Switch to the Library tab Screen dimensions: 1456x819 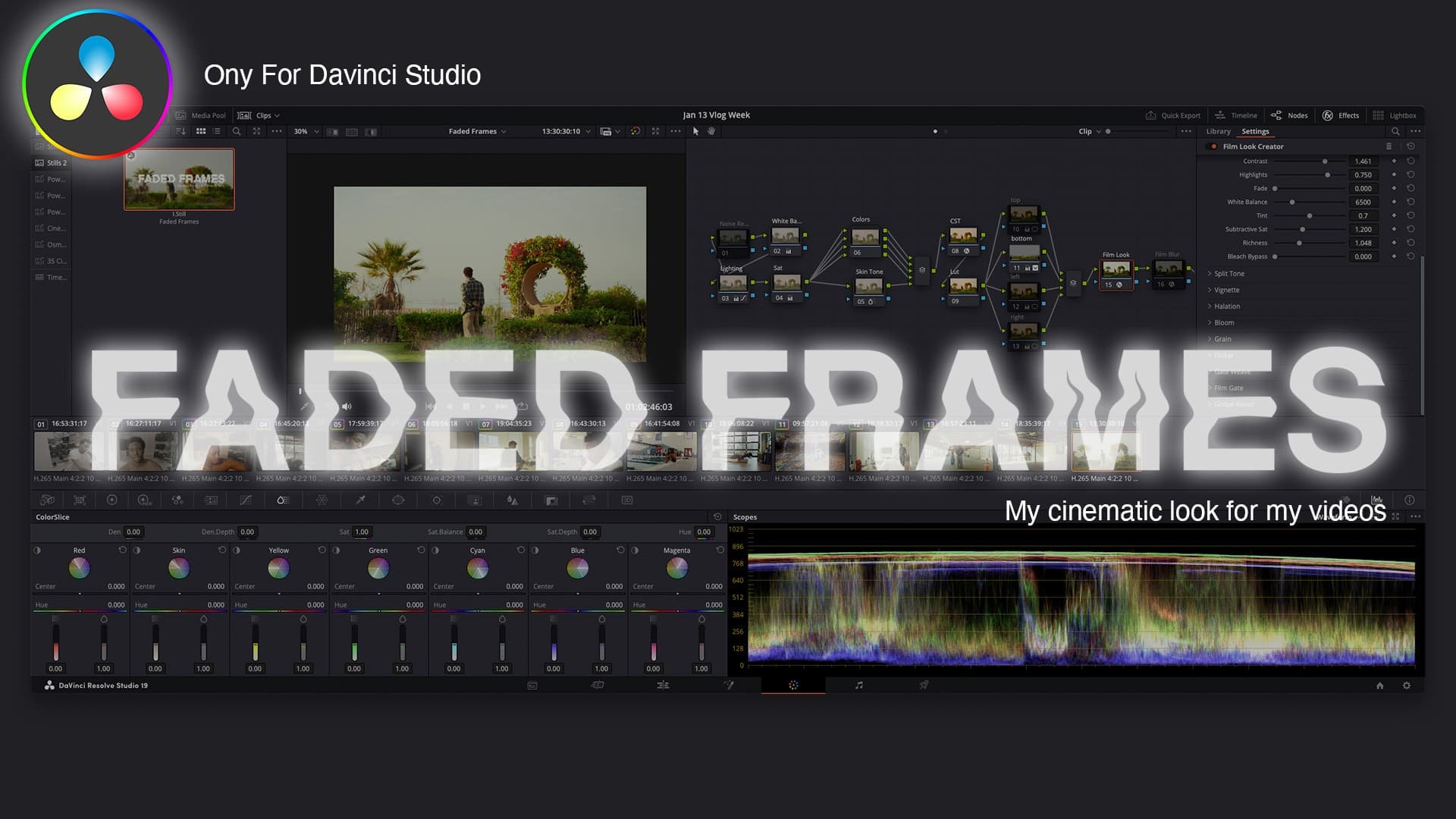point(1219,131)
